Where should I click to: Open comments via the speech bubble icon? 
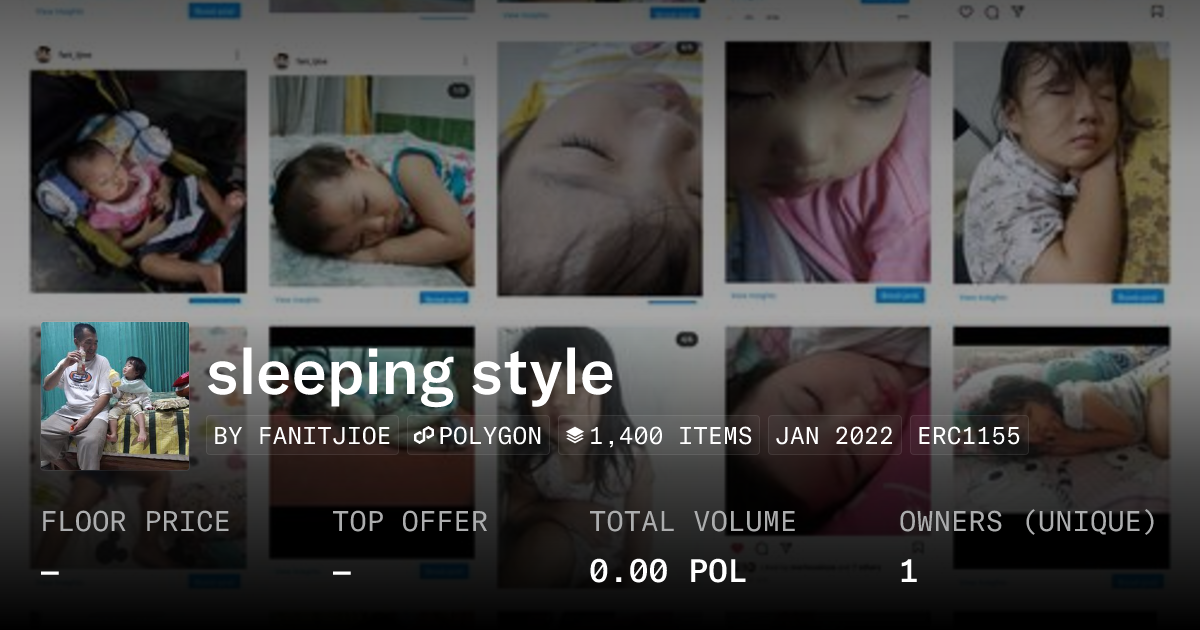(x=993, y=12)
